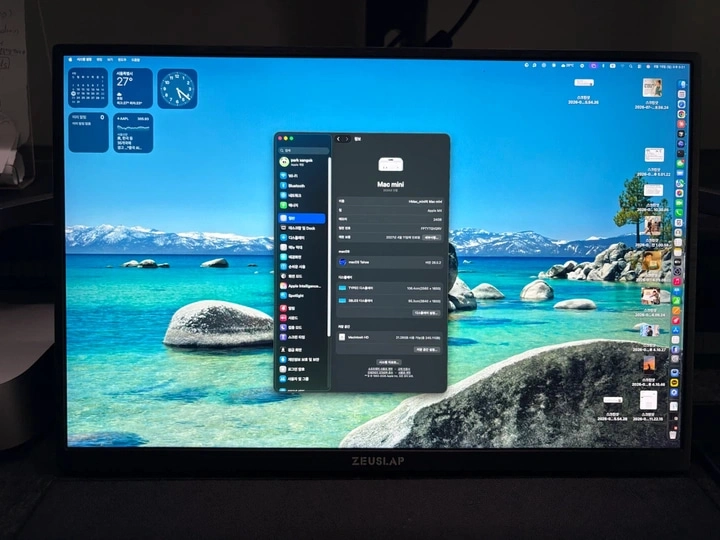This screenshot has height=540, width=720.
Task: Select the Network globe item in sidebar
Action: tap(302, 196)
